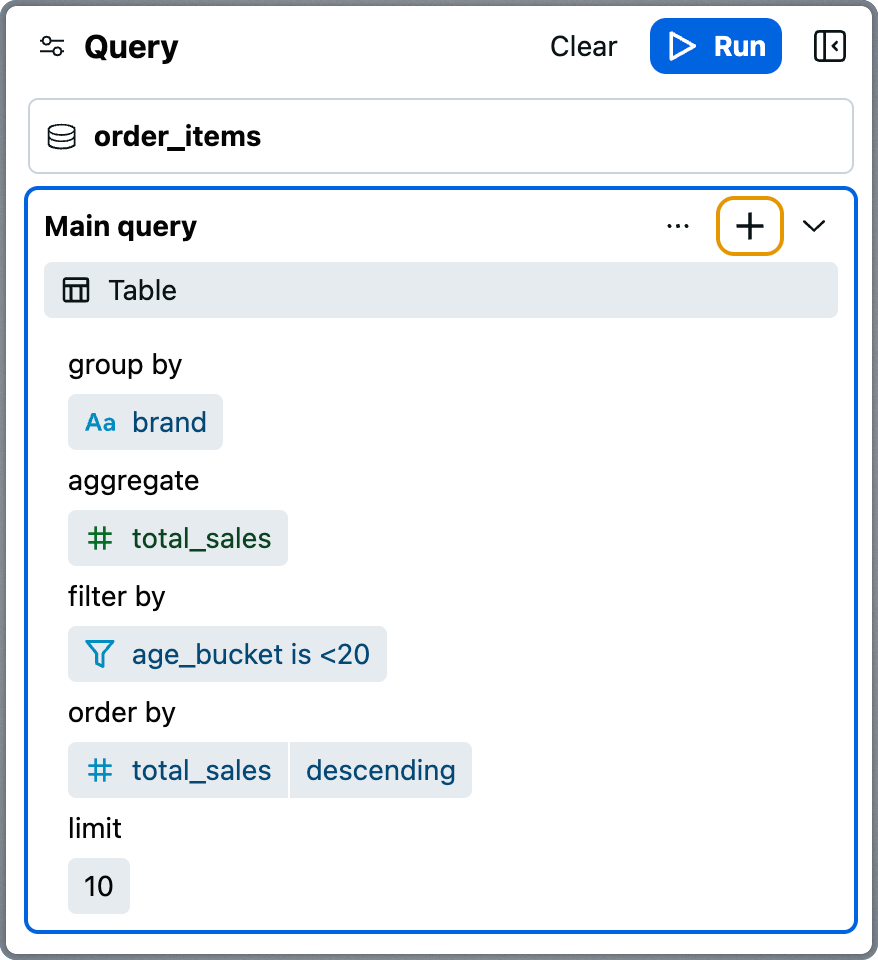
Task: Click the query settings sliders icon
Action: pyautogui.click(x=51, y=45)
